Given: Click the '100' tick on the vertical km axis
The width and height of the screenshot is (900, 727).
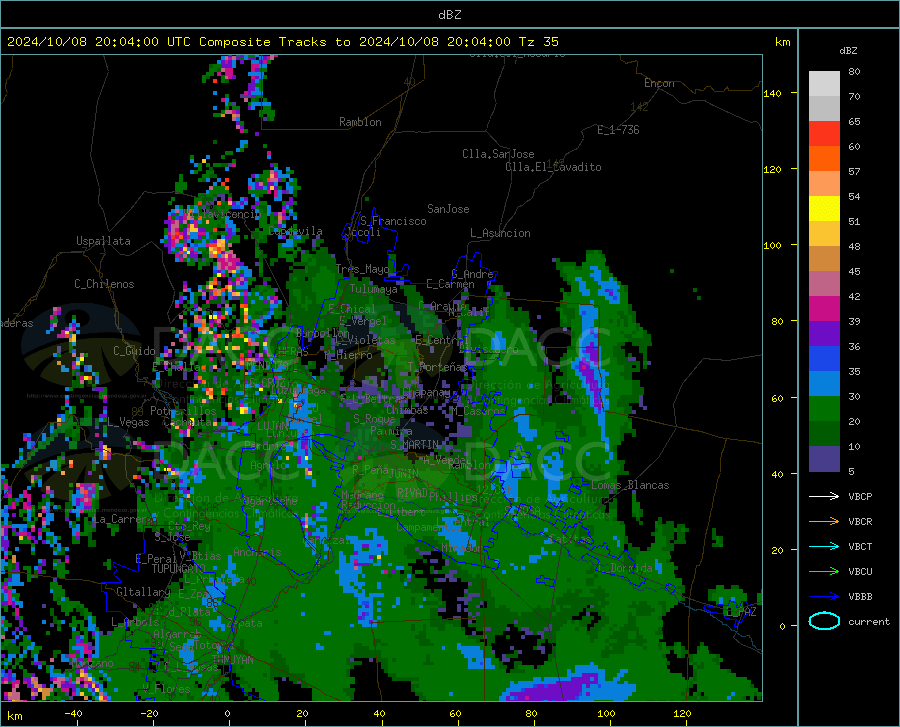Looking at the screenshot, I should point(772,245).
